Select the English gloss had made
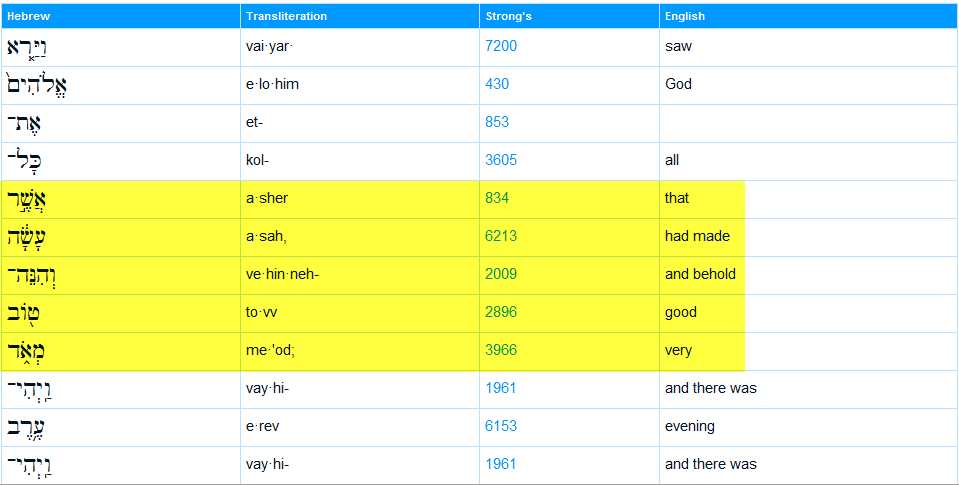This screenshot has height=485, width=959. coord(697,236)
